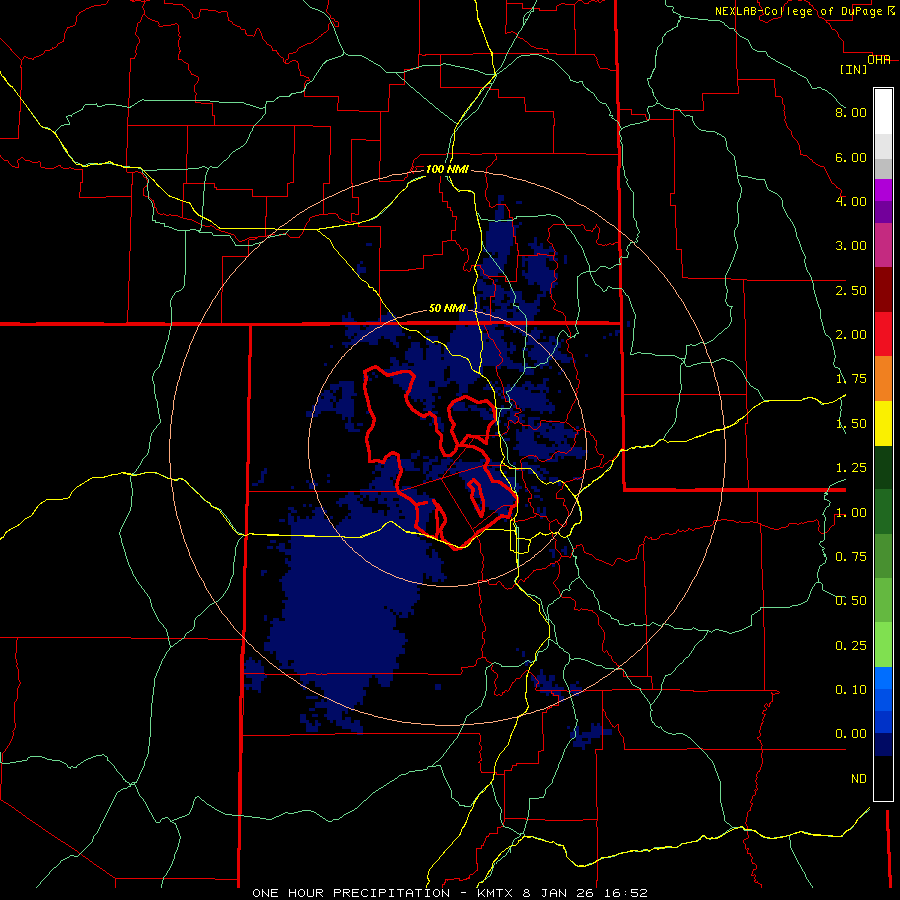The height and width of the screenshot is (900, 900).
Task: Select the 2.00 legend value
Action: point(851,335)
